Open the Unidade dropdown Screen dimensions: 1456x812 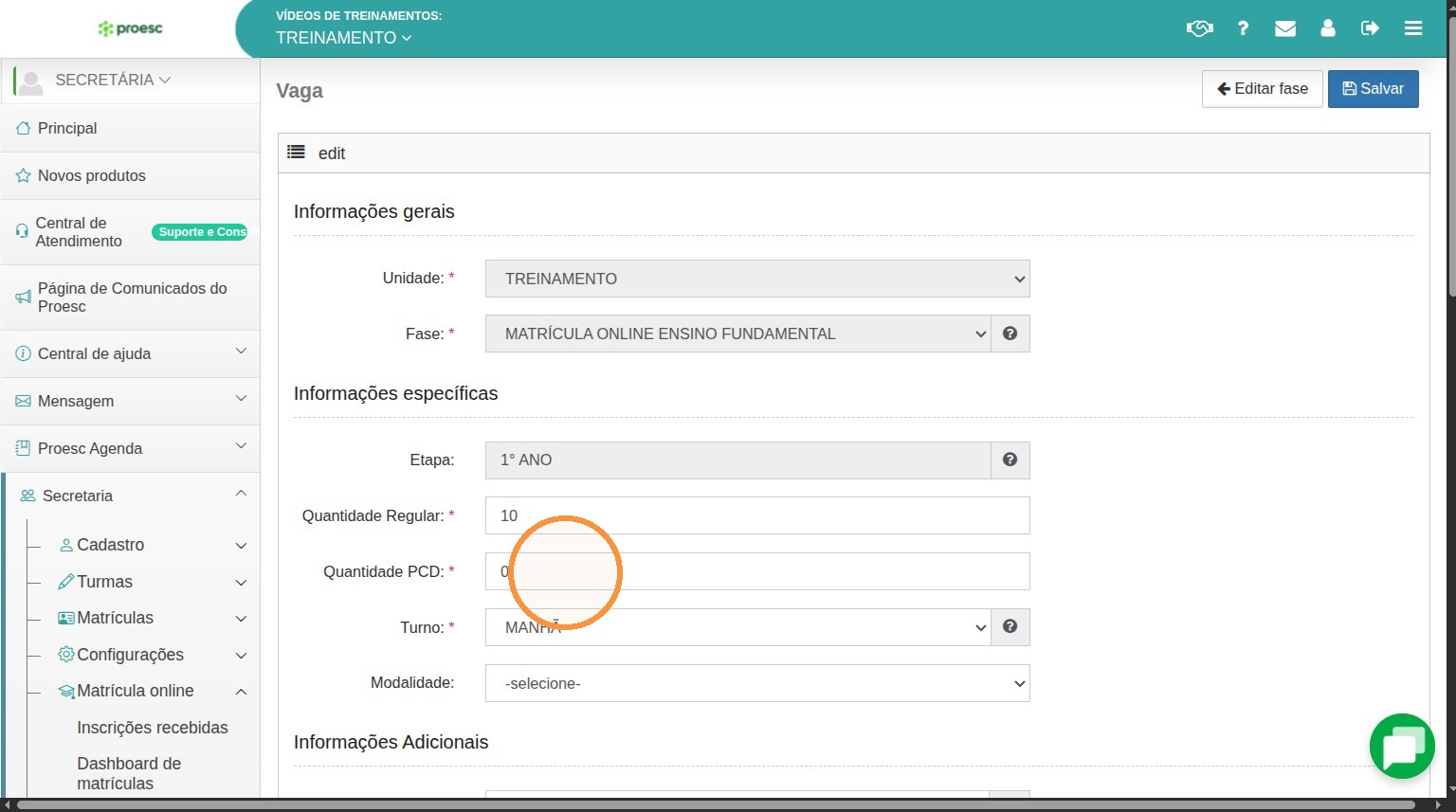point(757,279)
